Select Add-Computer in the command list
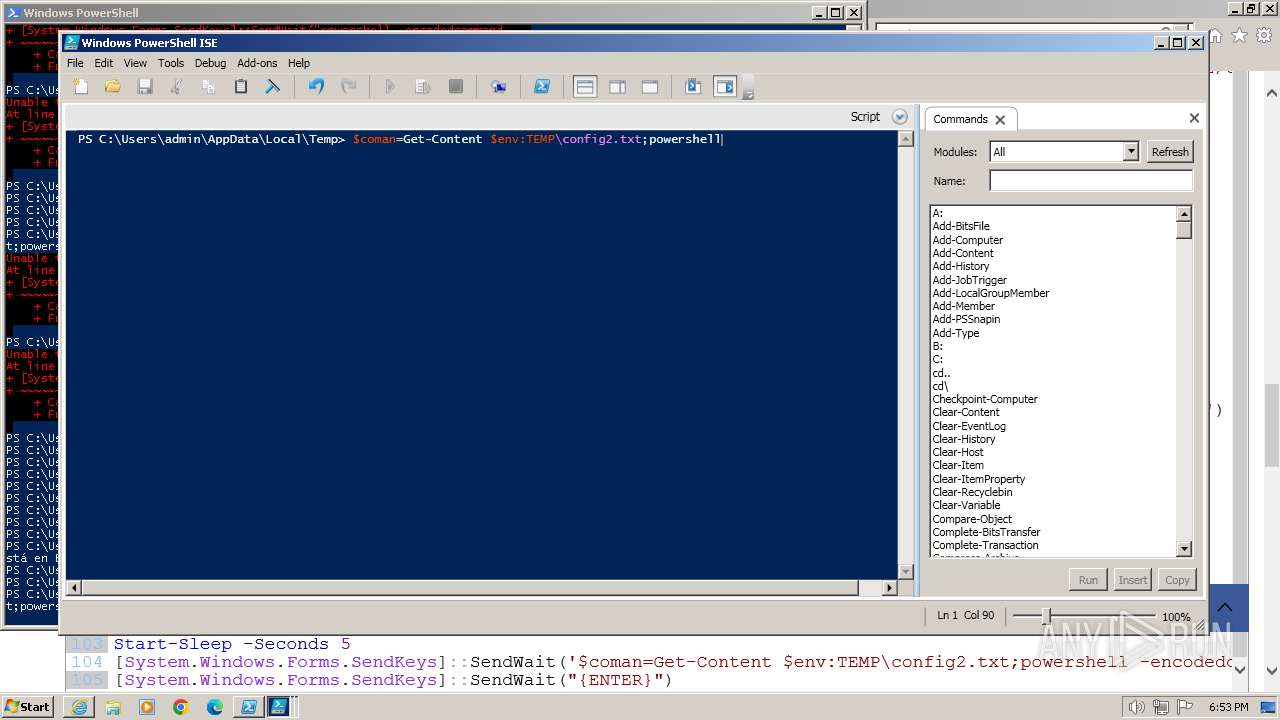 [967, 240]
